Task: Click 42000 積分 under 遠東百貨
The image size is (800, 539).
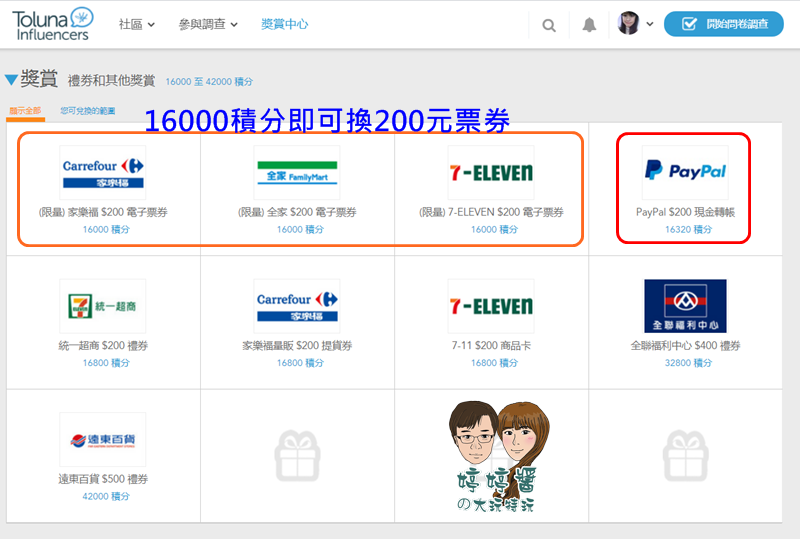Action: click(106, 496)
